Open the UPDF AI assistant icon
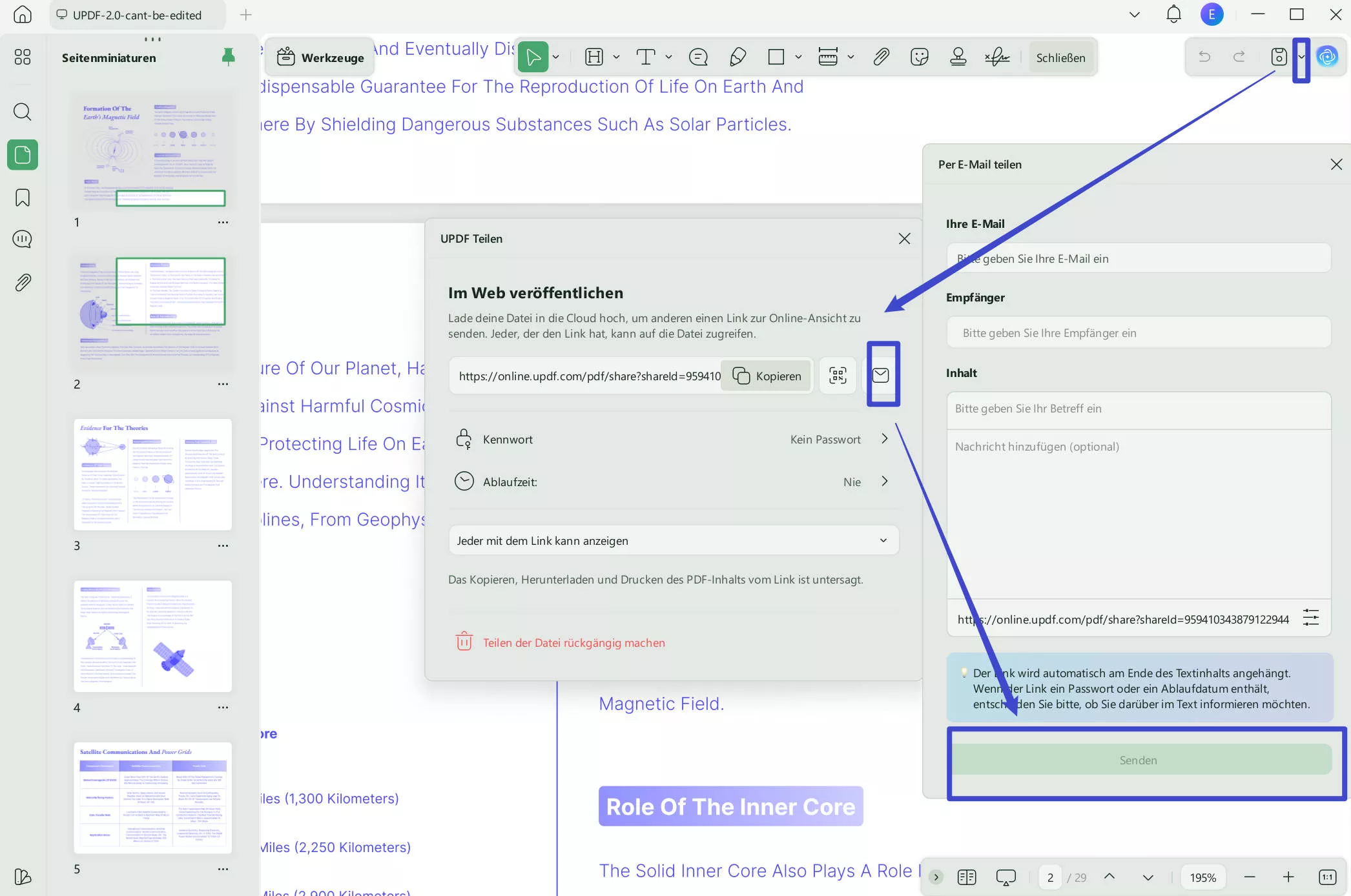1351x896 pixels. (x=1327, y=57)
